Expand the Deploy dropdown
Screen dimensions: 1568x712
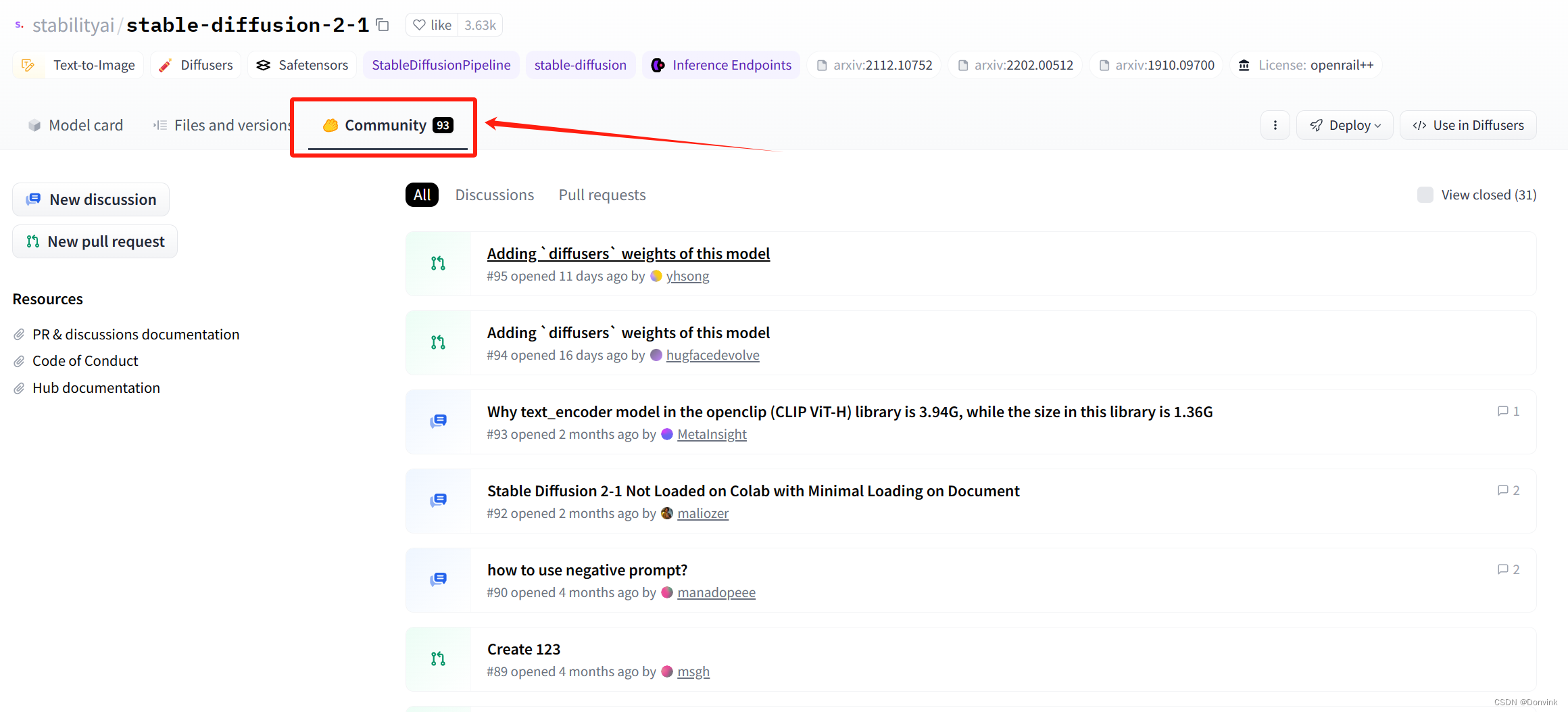tap(1345, 125)
